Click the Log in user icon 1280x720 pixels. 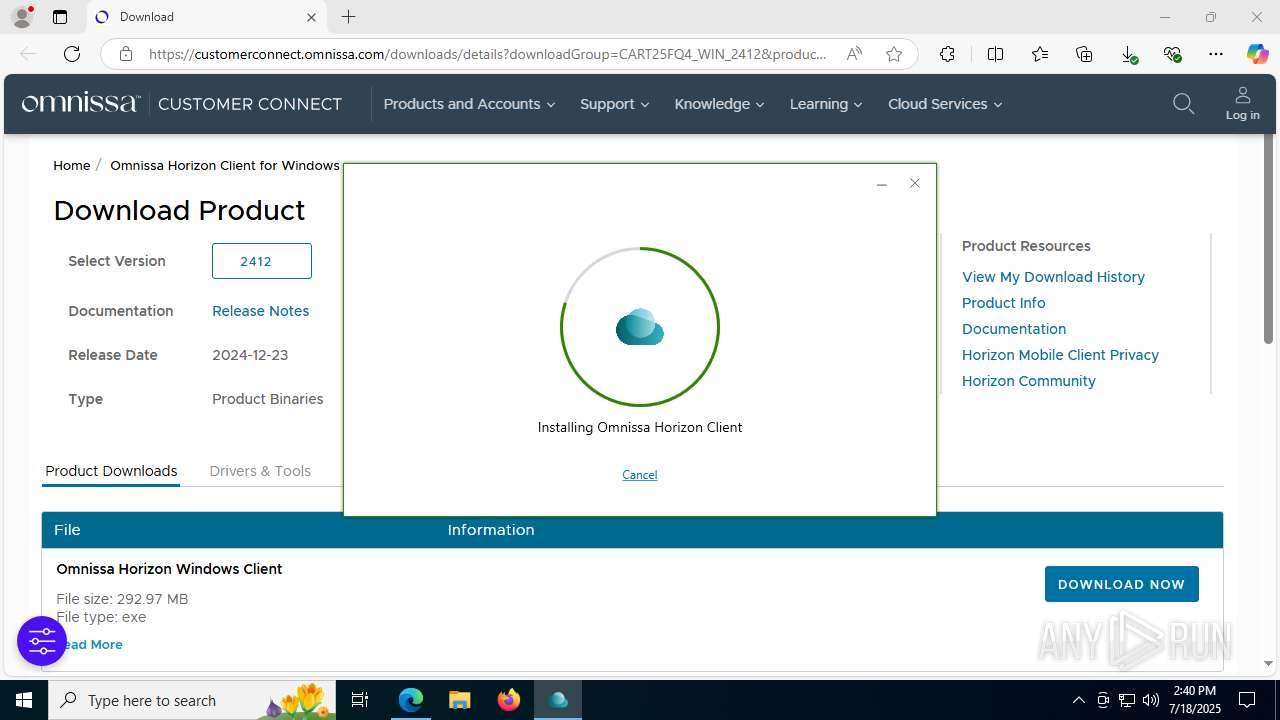[x=1242, y=103]
